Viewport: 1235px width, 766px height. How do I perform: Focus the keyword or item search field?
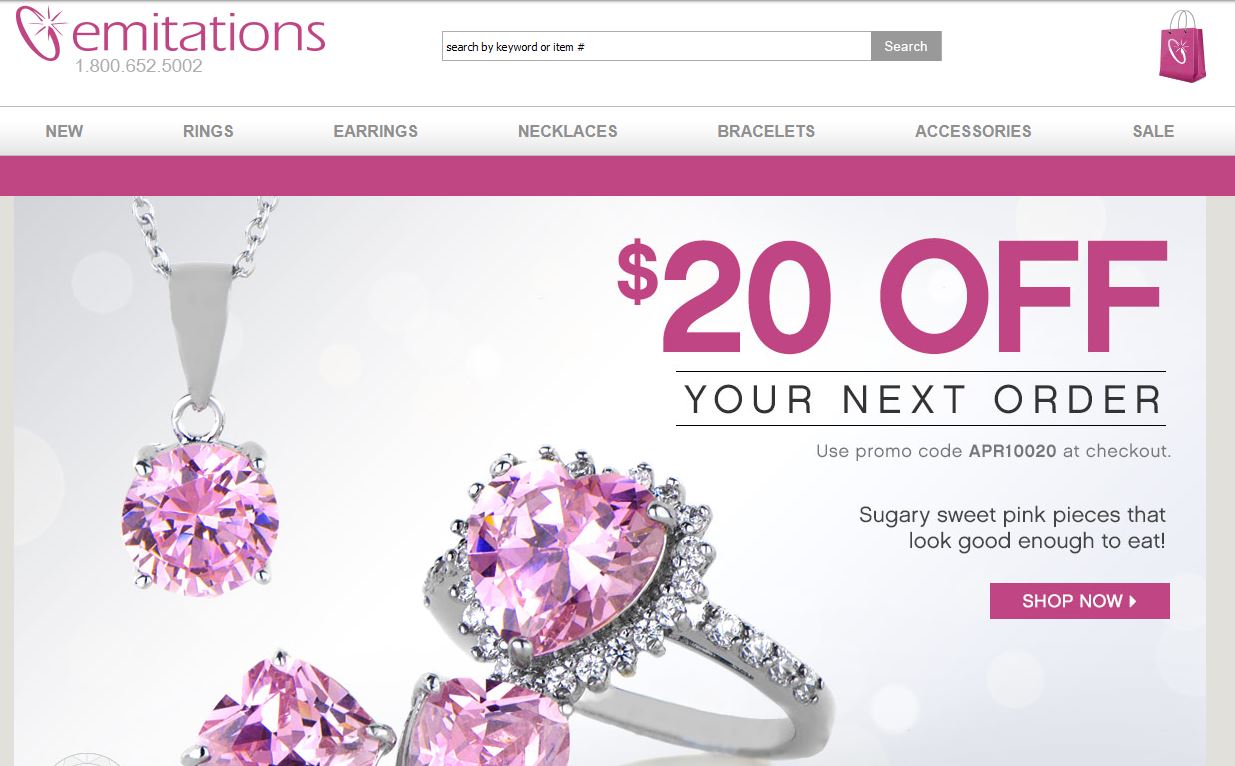[x=657, y=46]
